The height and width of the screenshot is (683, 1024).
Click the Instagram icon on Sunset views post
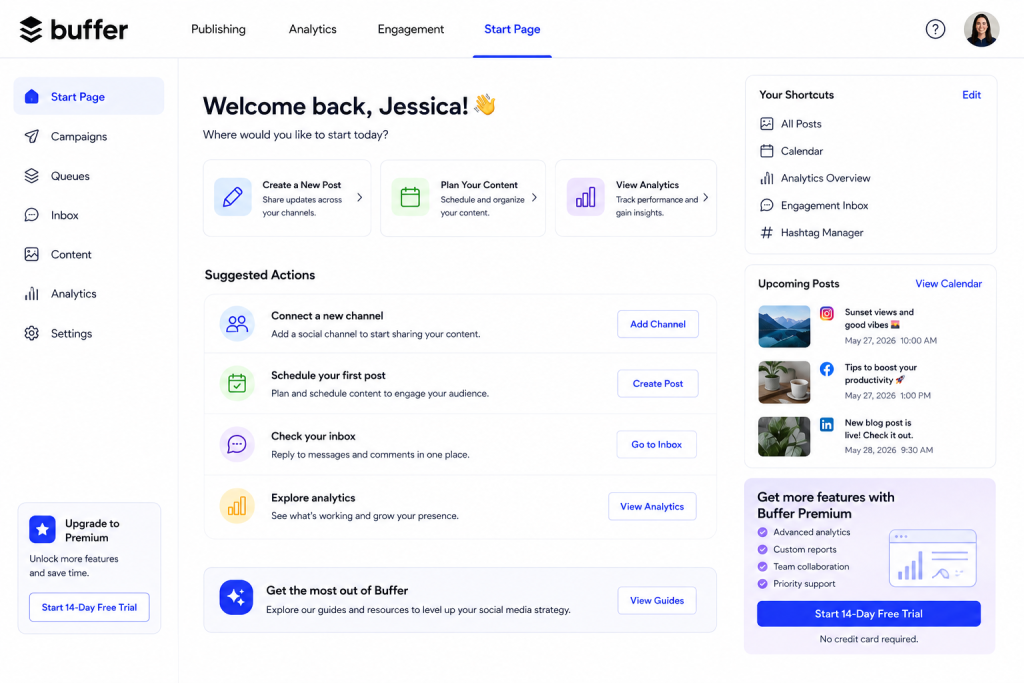point(827,313)
